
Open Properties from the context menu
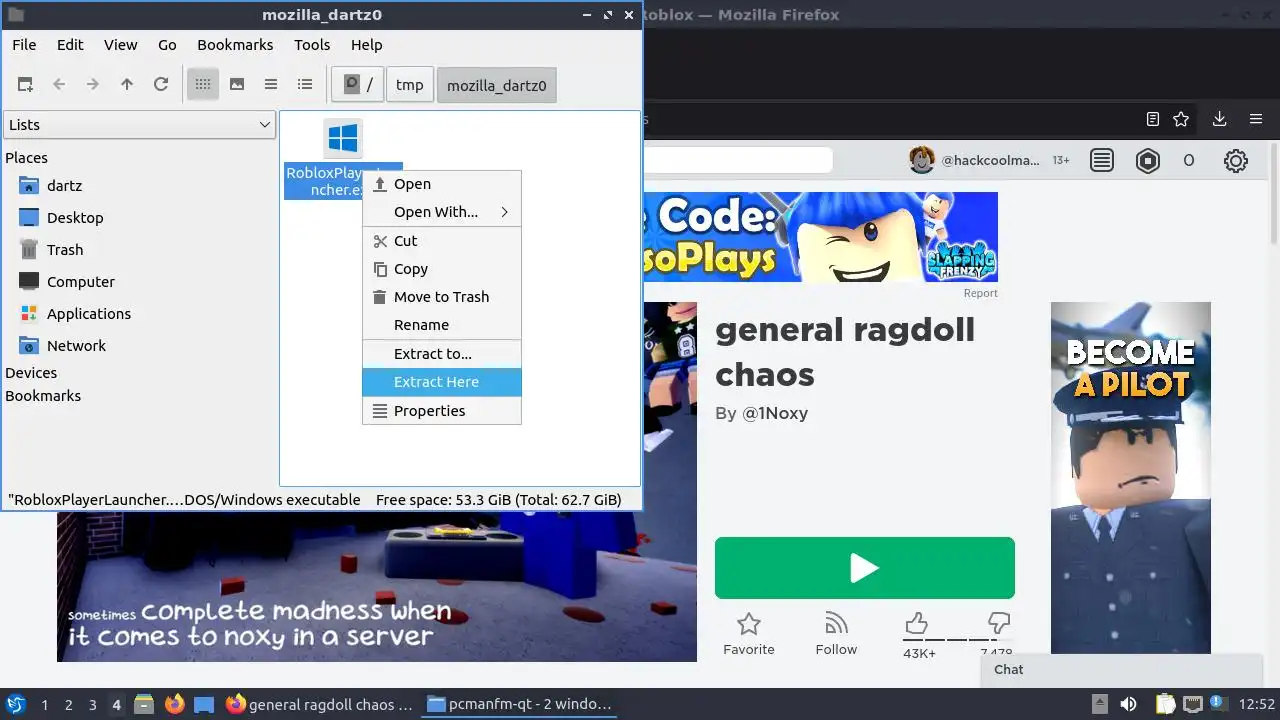[442, 411]
